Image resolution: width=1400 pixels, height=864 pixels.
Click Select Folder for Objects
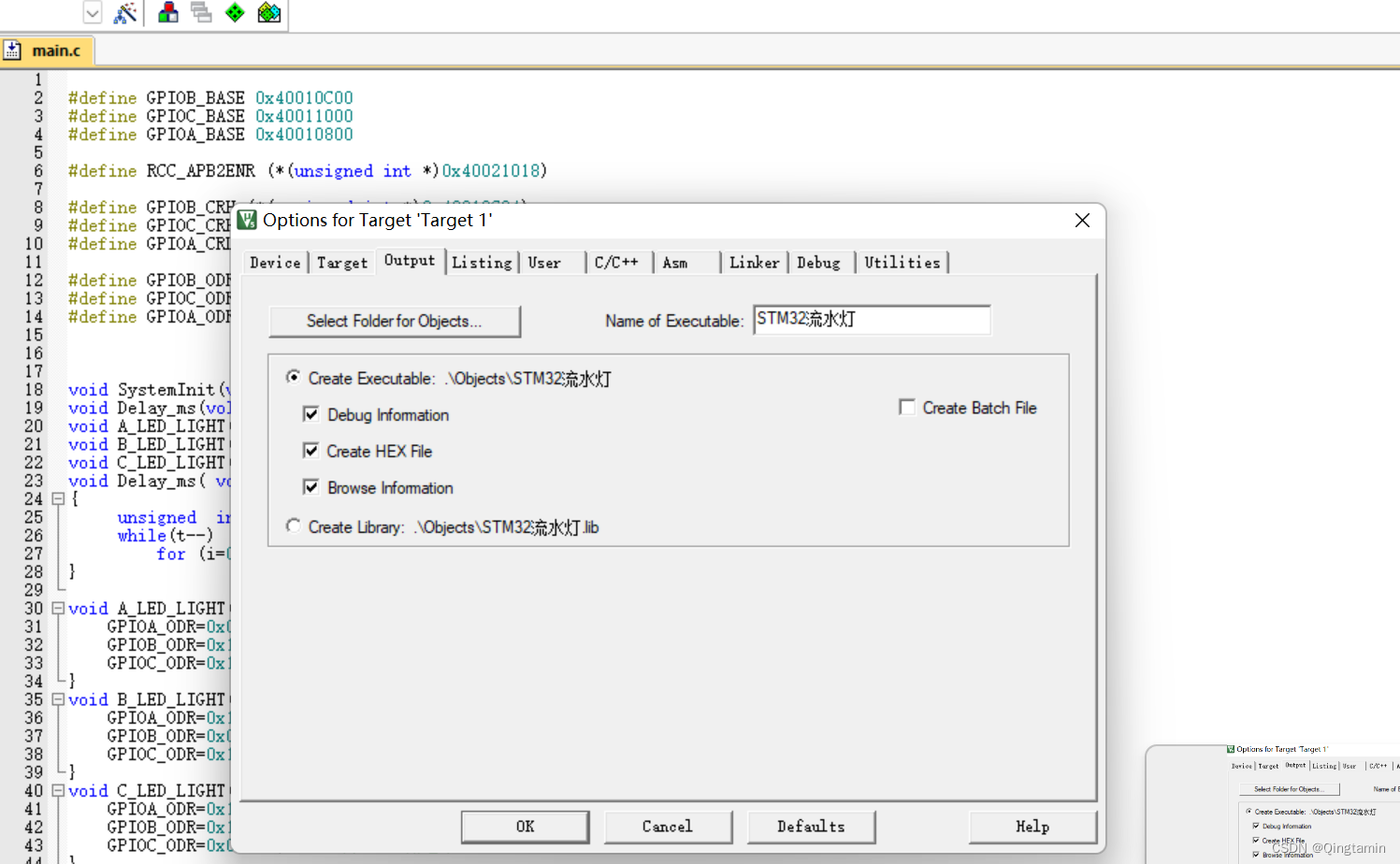click(394, 321)
